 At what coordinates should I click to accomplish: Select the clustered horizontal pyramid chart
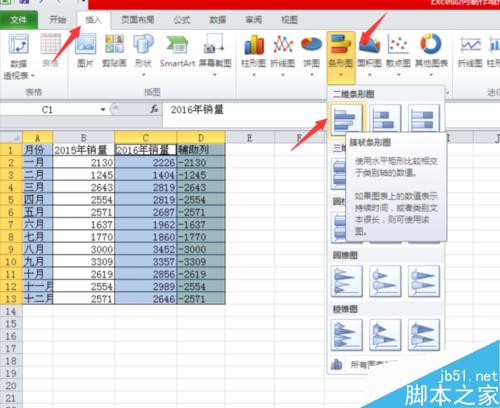(x=347, y=335)
